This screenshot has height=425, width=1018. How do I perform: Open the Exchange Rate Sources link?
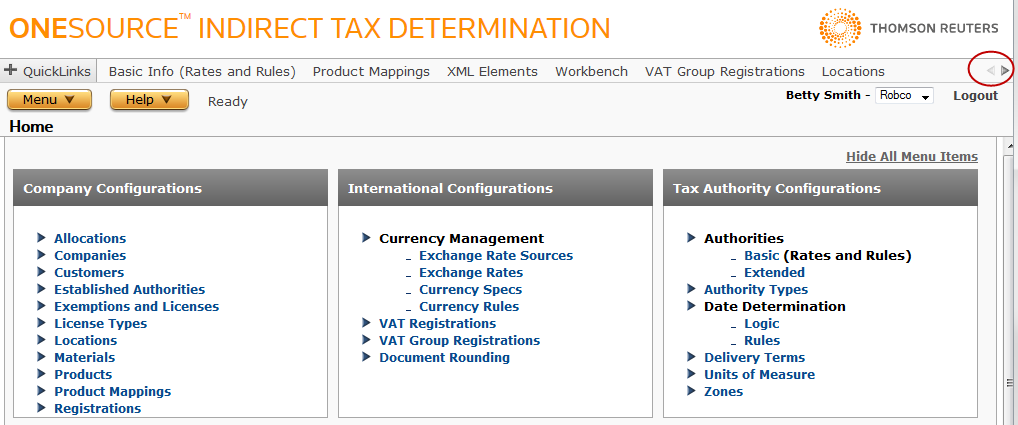pyautogui.click(x=495, y=255)
